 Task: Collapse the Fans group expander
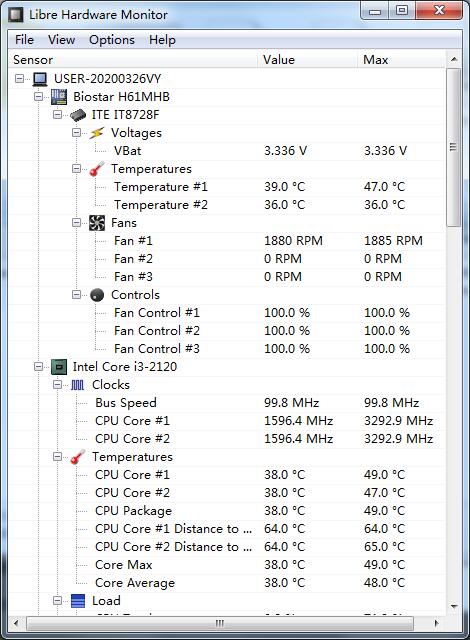(x=76, y=223)
